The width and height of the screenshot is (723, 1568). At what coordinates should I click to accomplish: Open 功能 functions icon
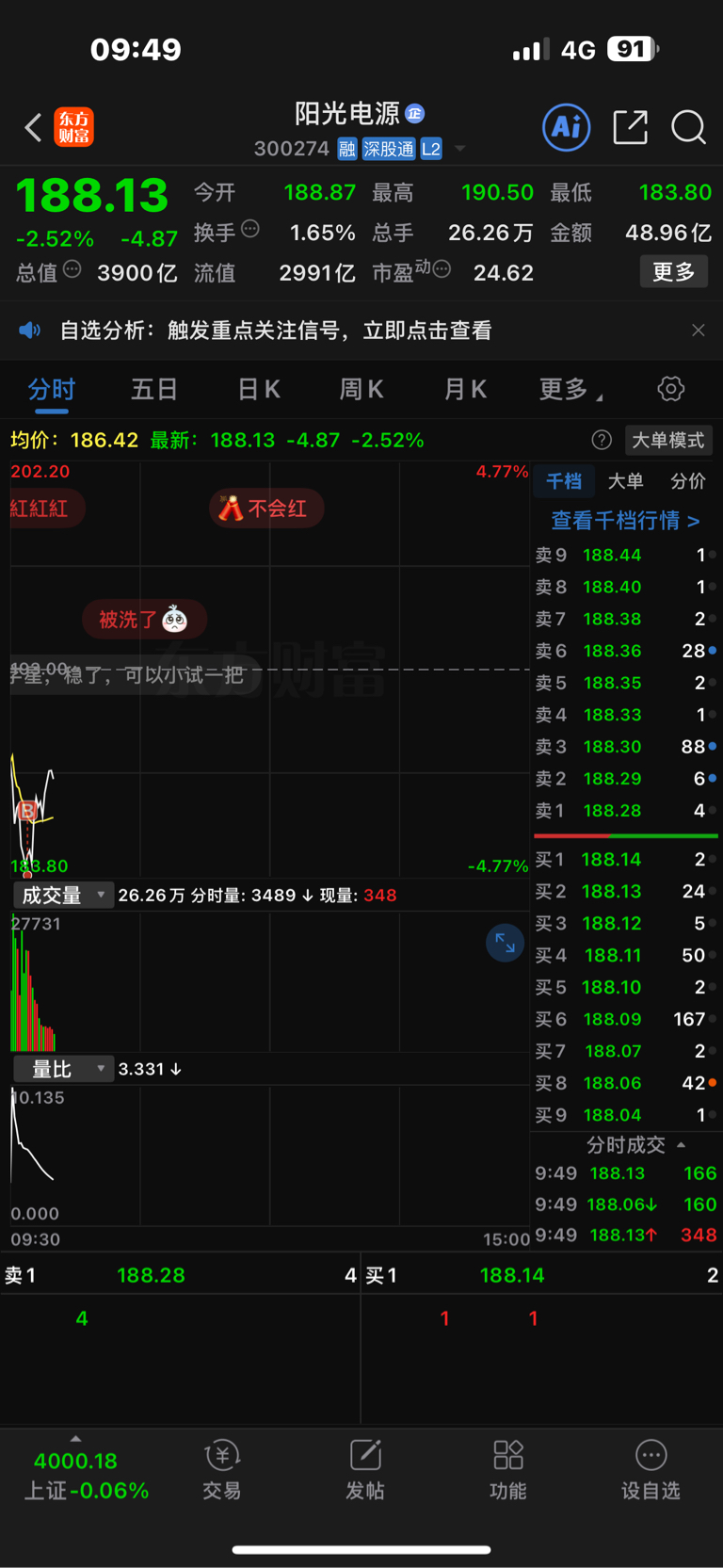point(508,1469)
